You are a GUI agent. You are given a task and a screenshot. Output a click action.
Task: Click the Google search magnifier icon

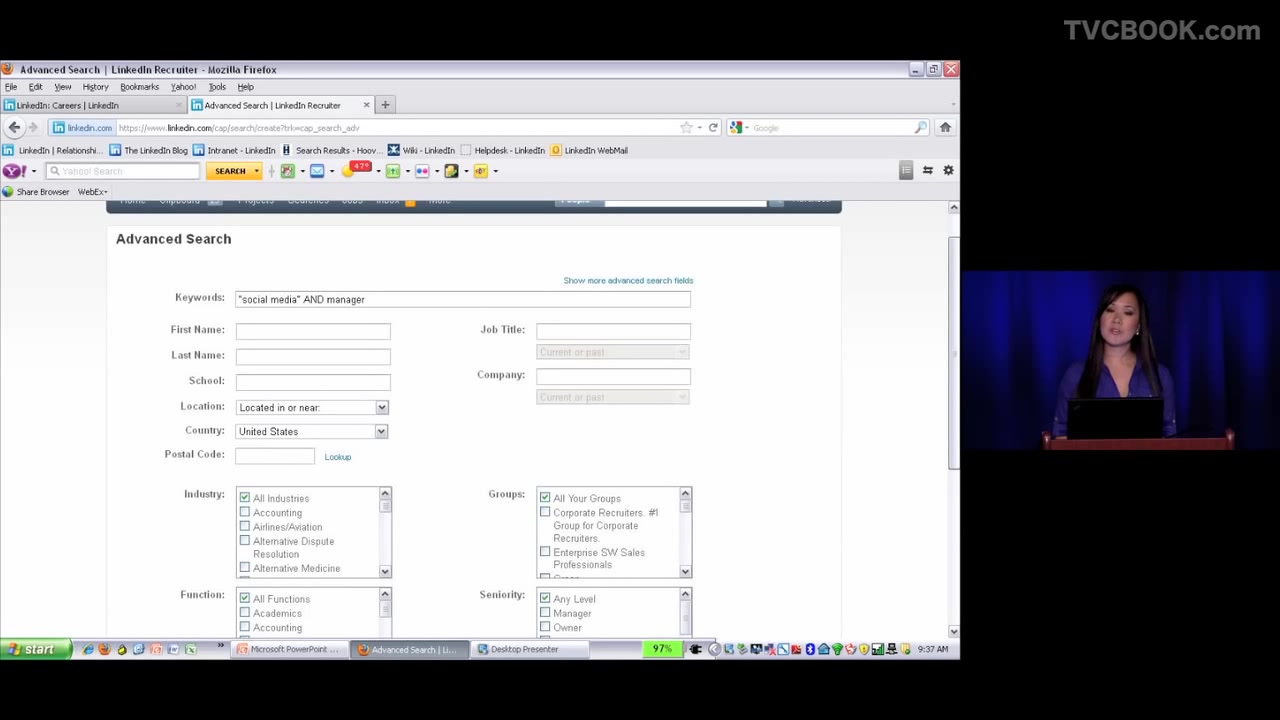tap(920, 128)
